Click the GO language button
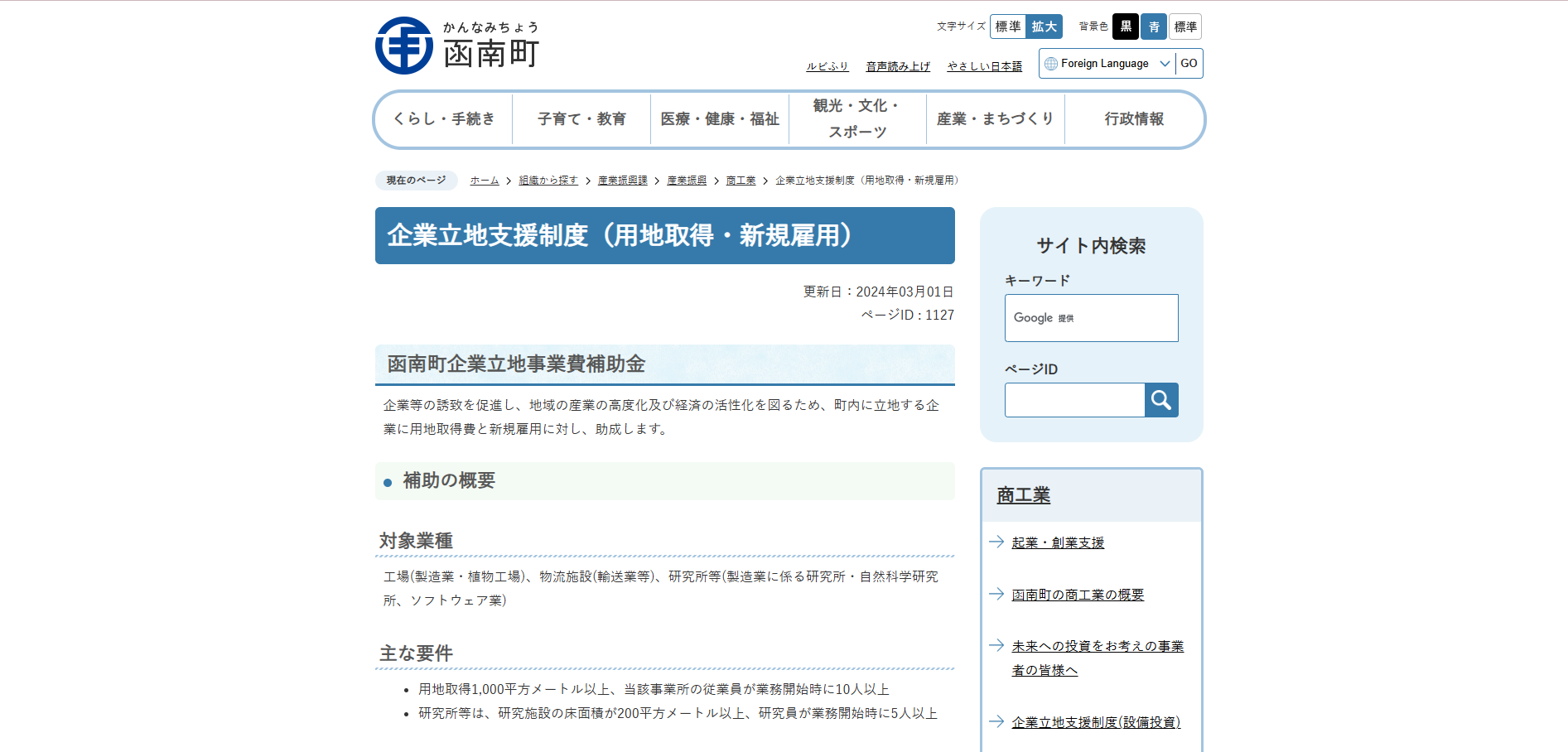 click(1189, 64)
